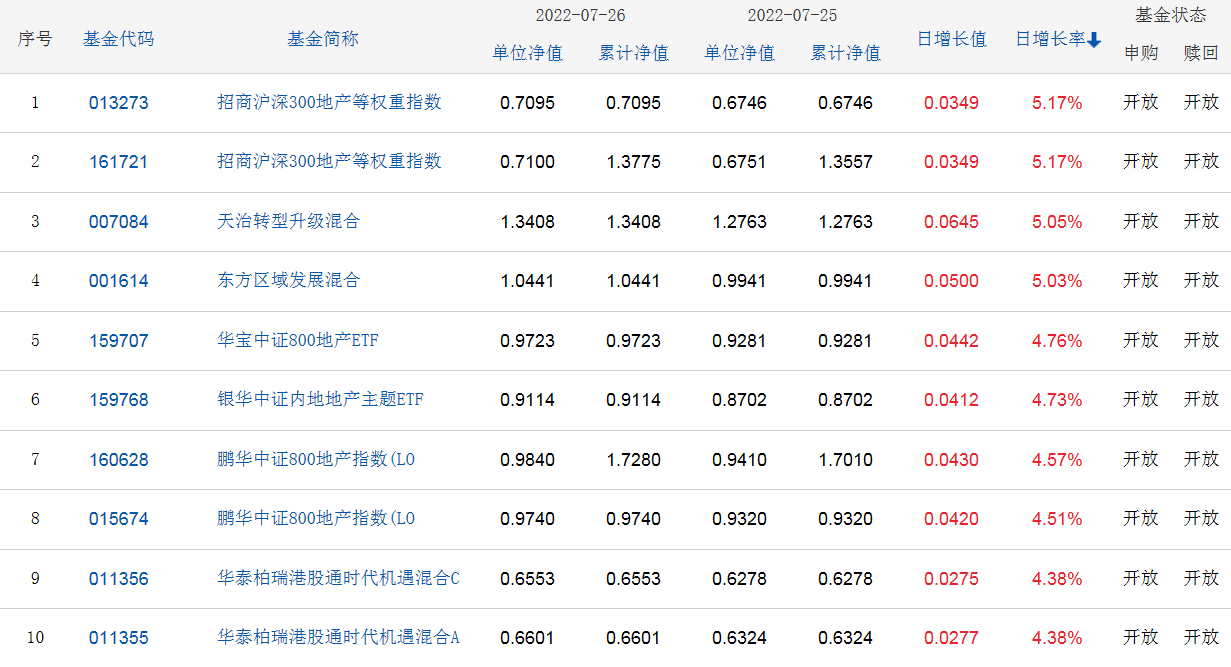This screenshot has height=667, width=1231.
Task: Open 华宝中证800地产ETF fund name
Action: pyautogui.click(x=298, y=340)
